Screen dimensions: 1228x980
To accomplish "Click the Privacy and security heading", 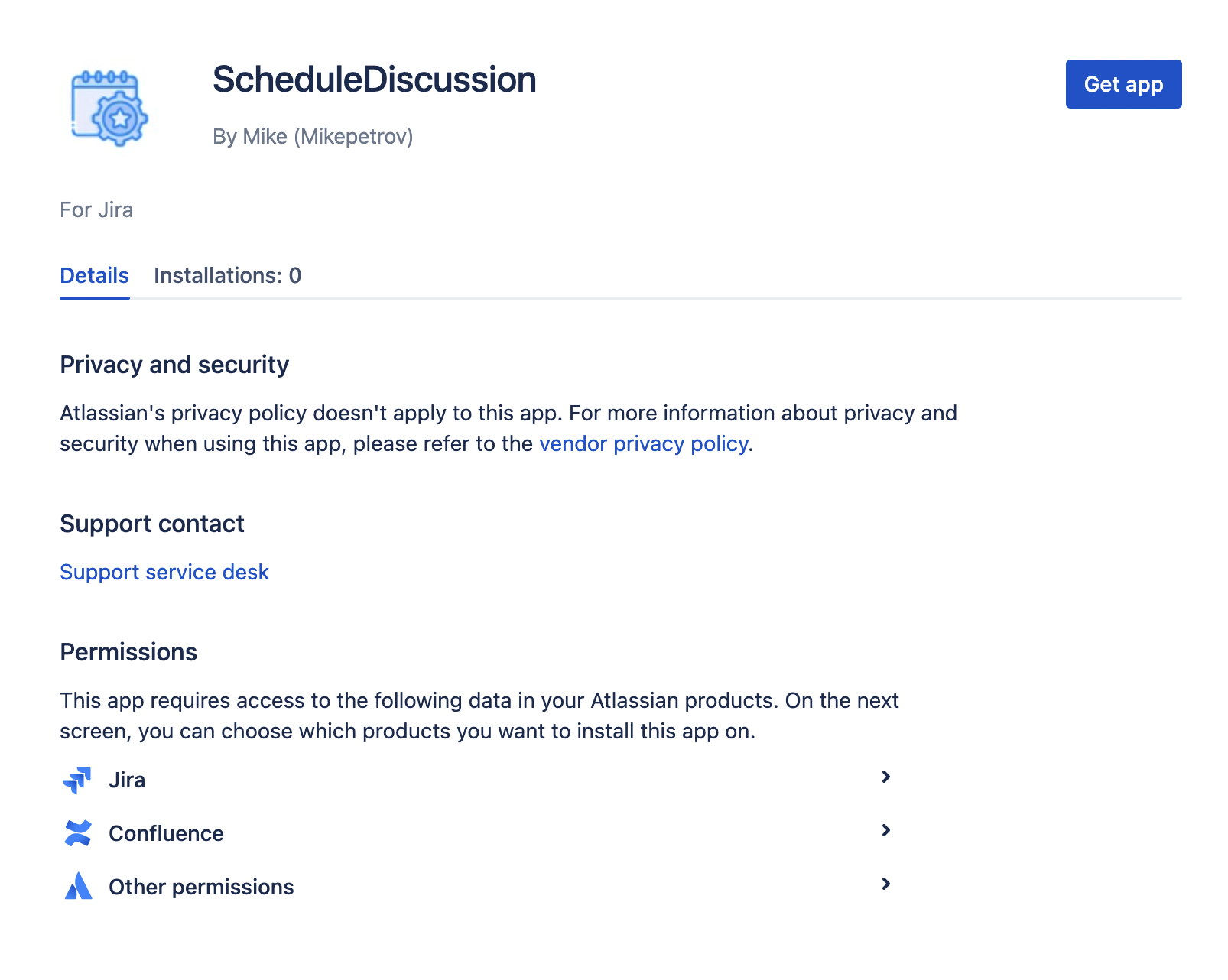I will 174,365.
